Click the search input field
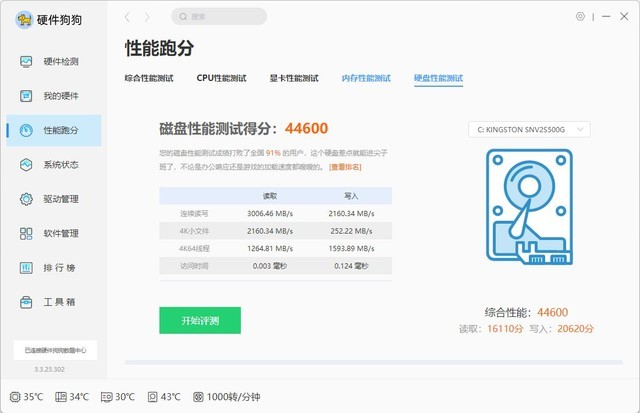The width and height of the screenshot is (640, 413). tap(219, 17)
